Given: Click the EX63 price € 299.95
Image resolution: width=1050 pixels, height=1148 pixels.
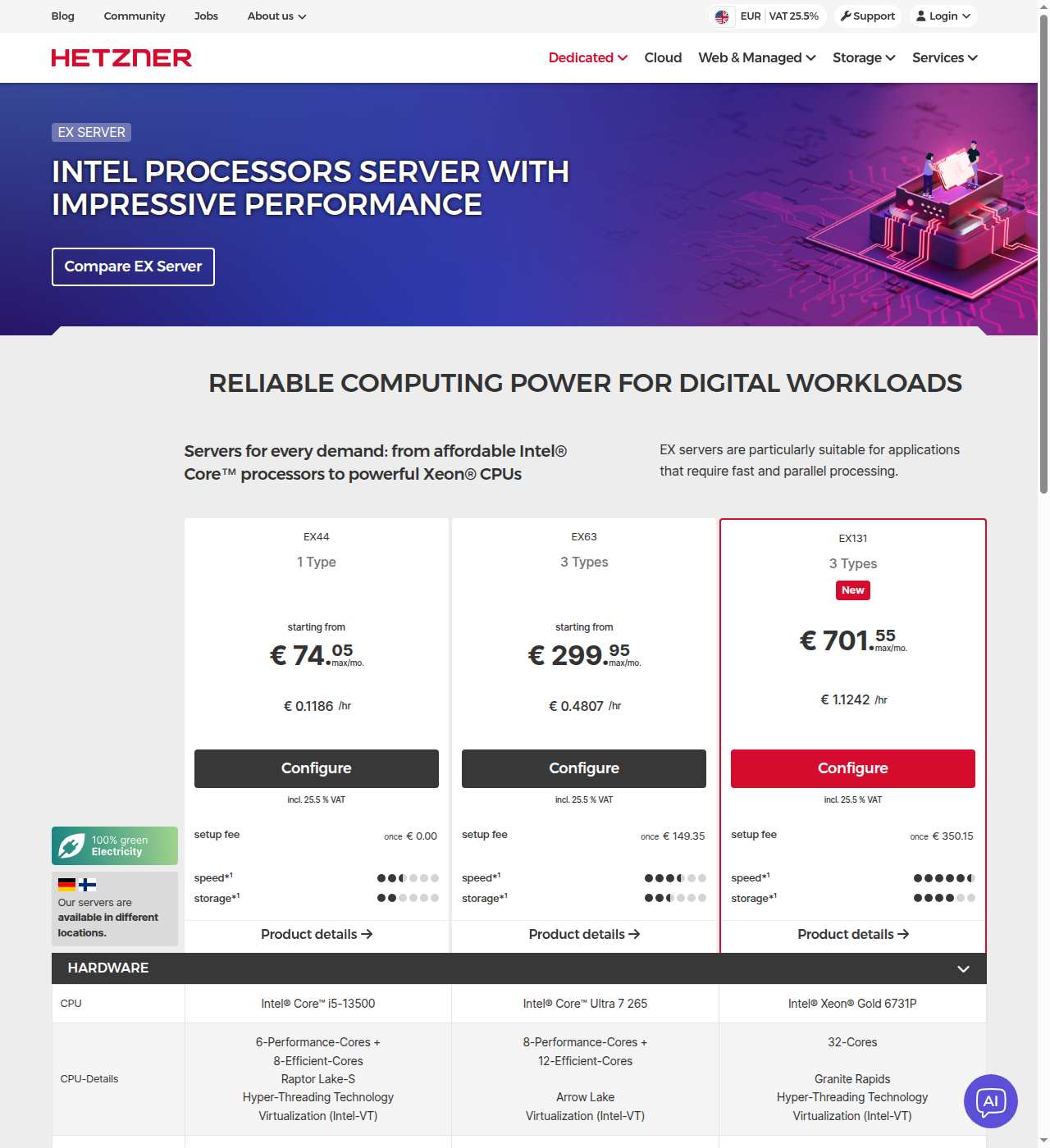Looking at the screenshot, I should coord(584,654).
